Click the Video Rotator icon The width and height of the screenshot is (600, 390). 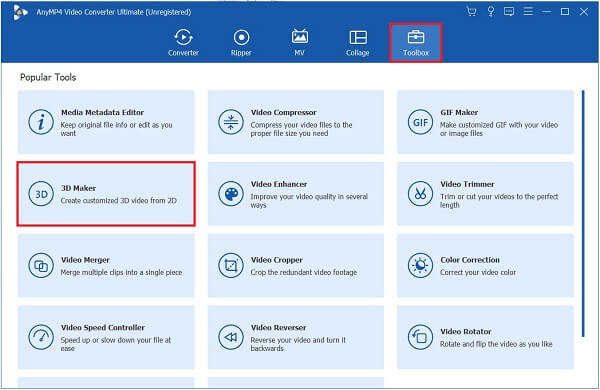pos(420,337)
